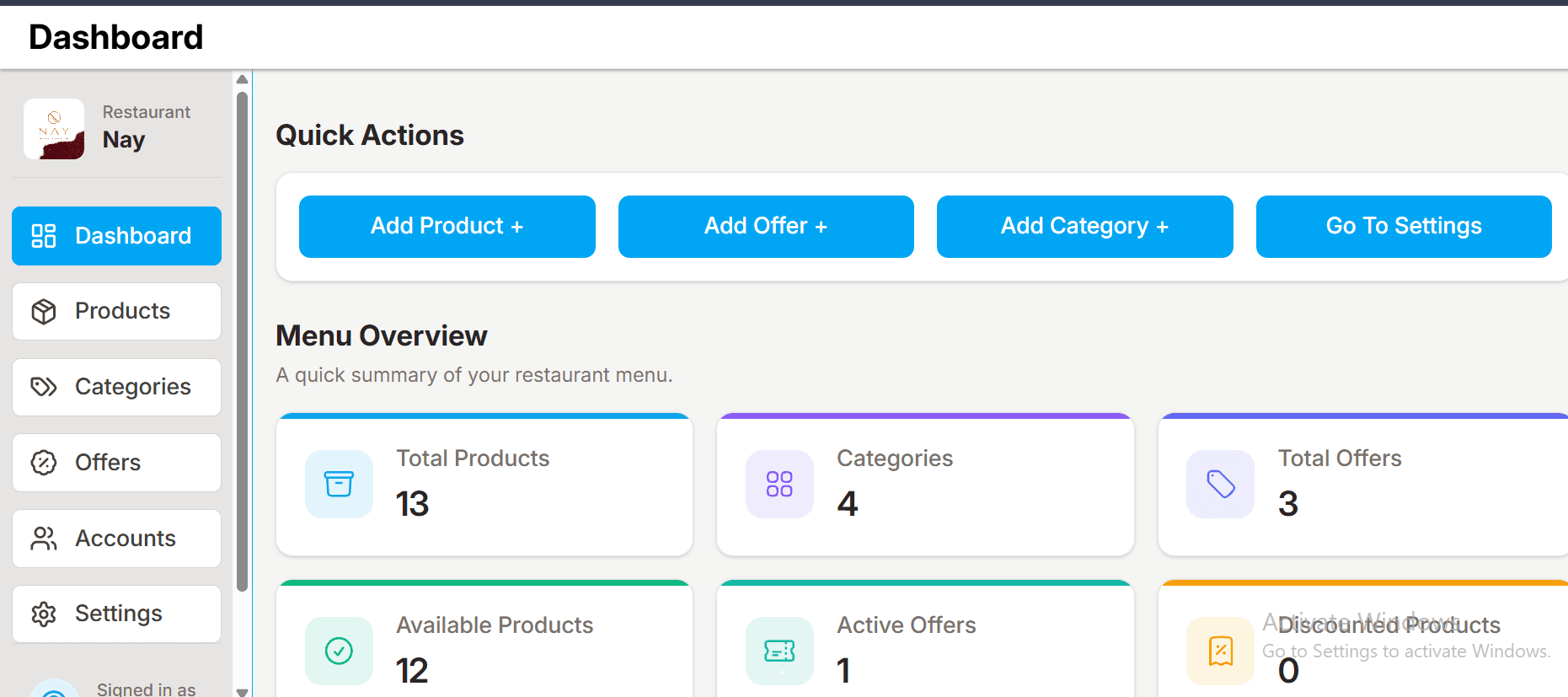
Task: Open the Accounts menu item
Action: pos(116,539)
